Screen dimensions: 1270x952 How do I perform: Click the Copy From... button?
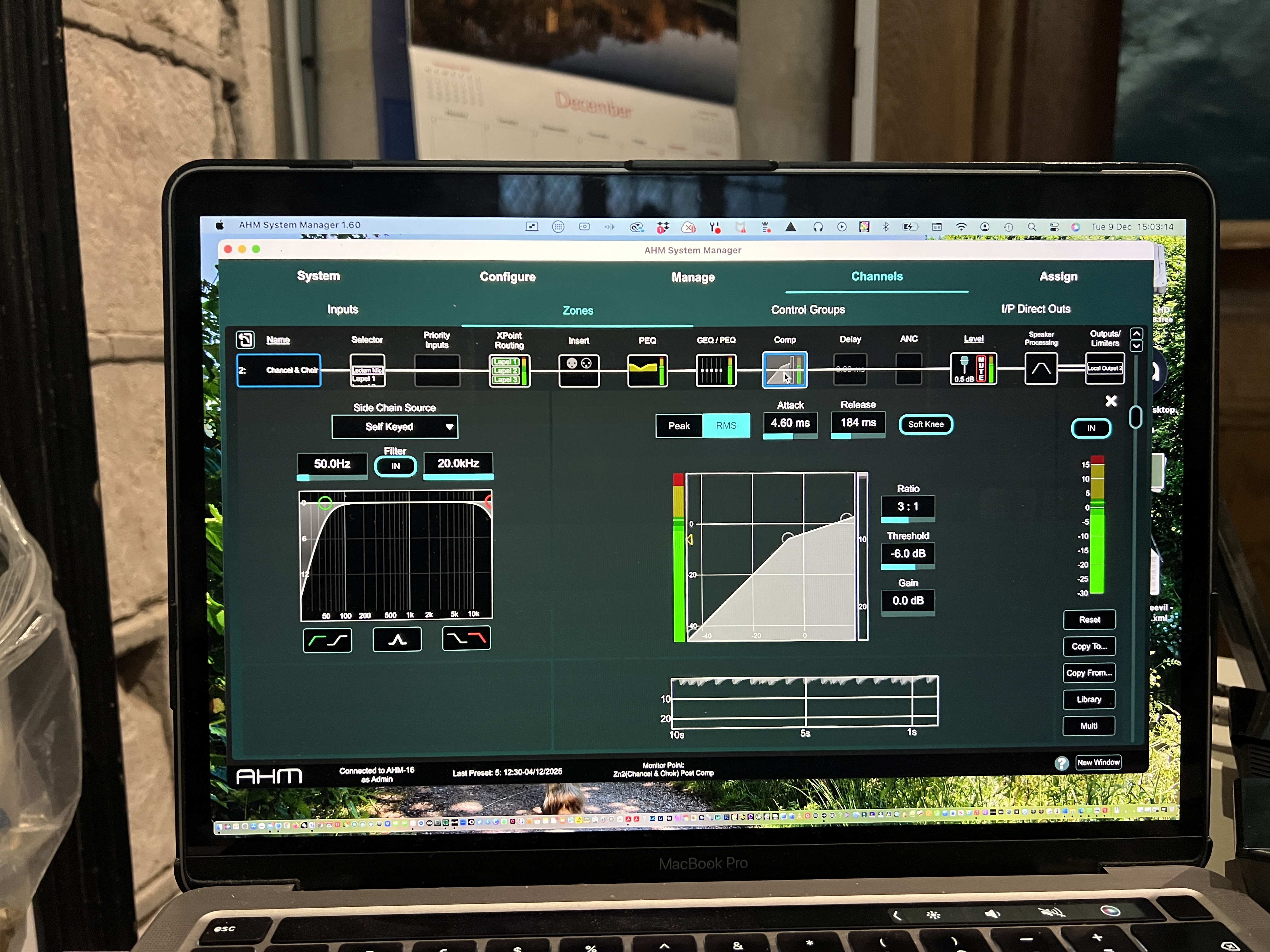tap(1089, 672)
